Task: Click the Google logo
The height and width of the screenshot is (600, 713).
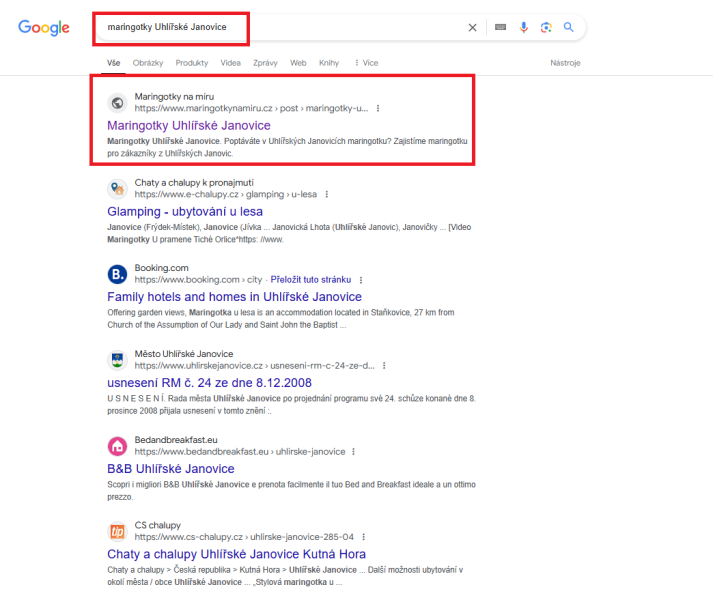Action: pyautogui.click(x=44, y=27)
